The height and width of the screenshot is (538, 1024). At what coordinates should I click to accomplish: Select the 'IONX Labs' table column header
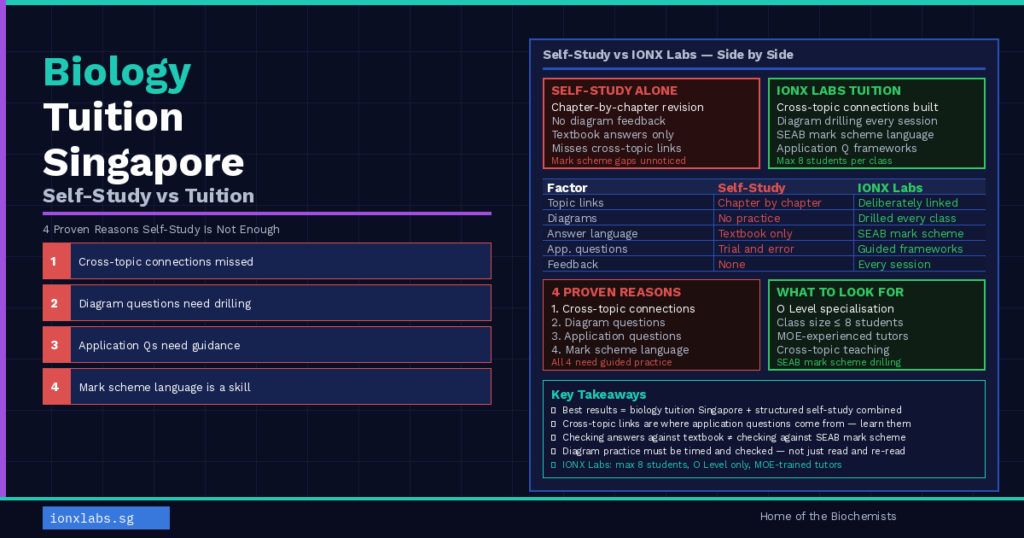click(x=890, y=188)
